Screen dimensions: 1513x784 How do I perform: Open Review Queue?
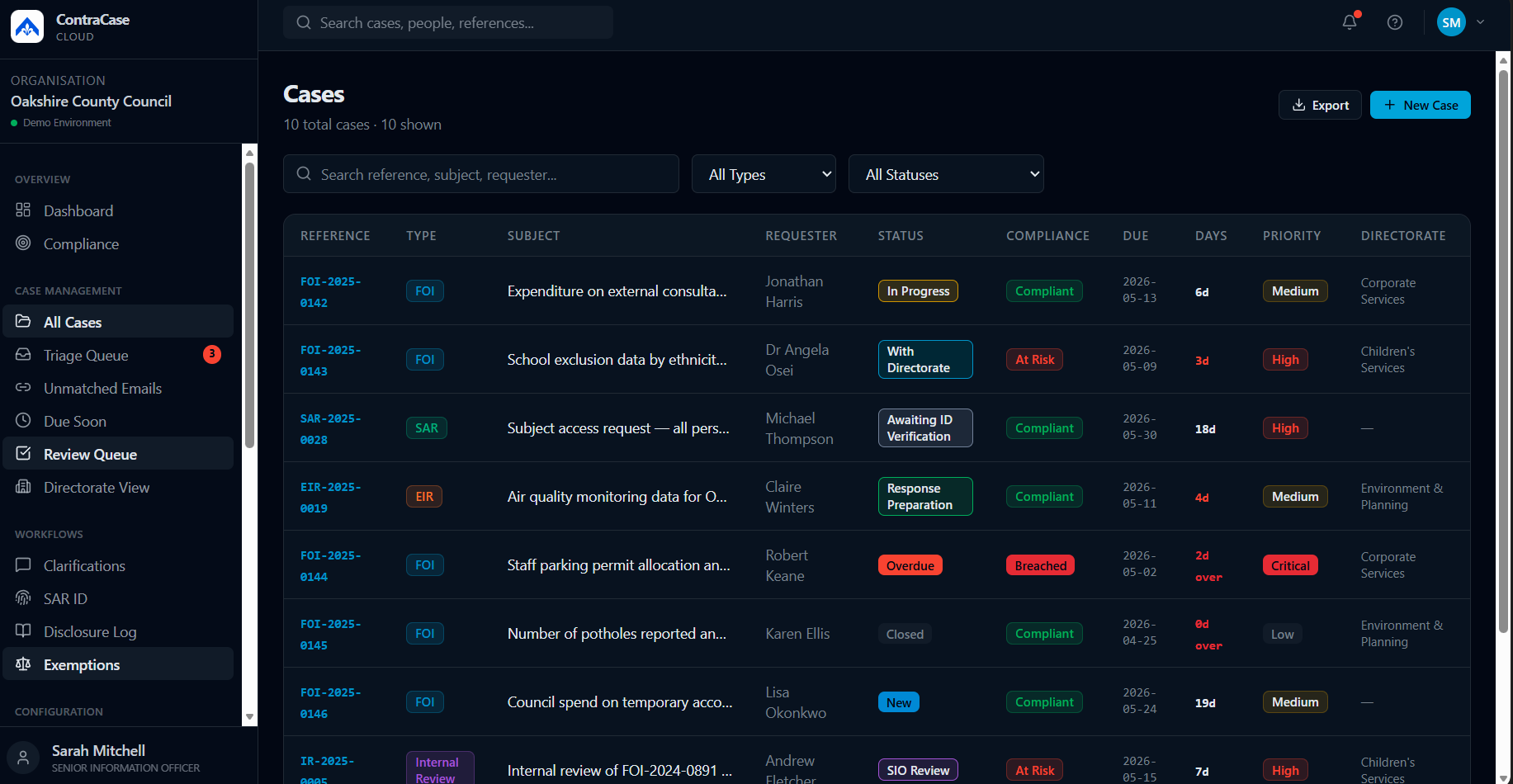pos(118,454)
